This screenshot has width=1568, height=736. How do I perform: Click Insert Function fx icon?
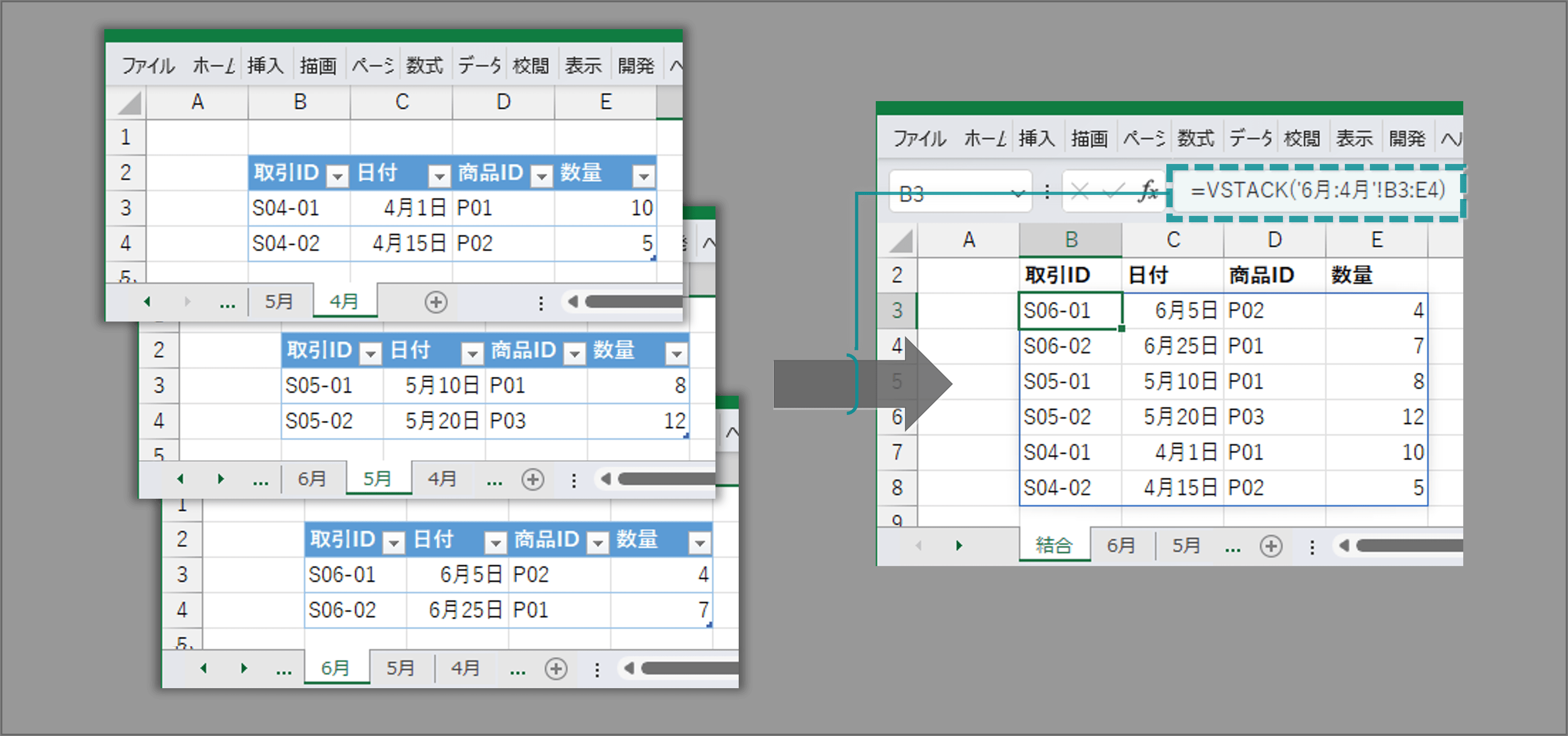(x=1148, y=192)
